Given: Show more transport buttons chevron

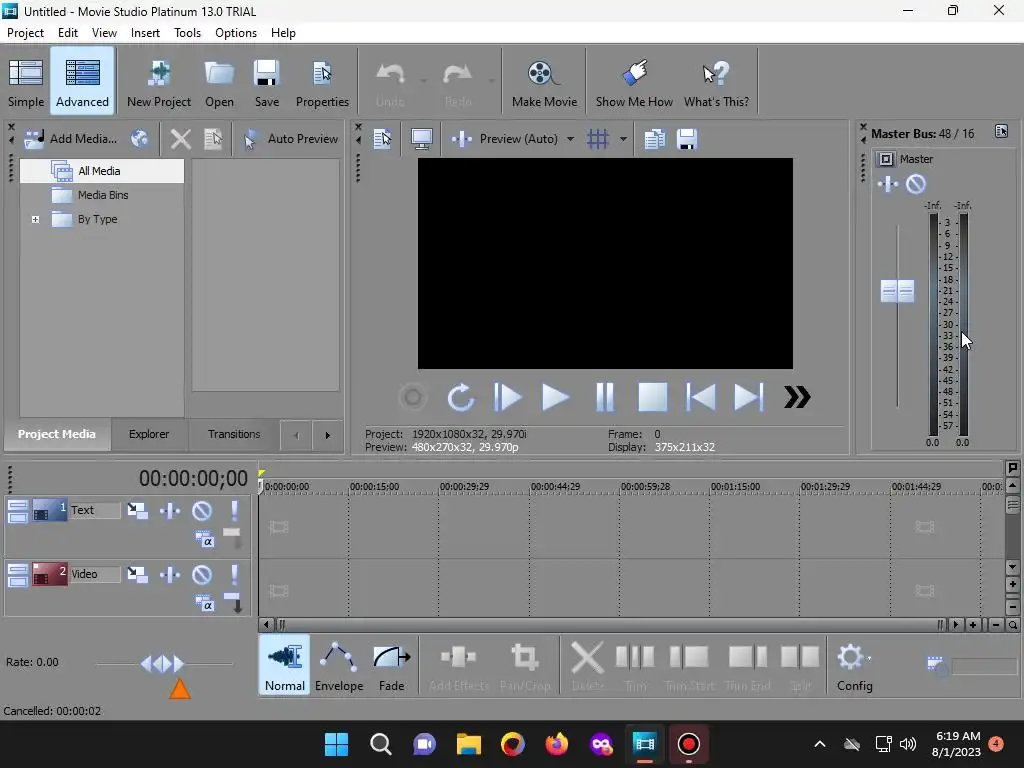Looking at the screenshot, I should [797, 397].
